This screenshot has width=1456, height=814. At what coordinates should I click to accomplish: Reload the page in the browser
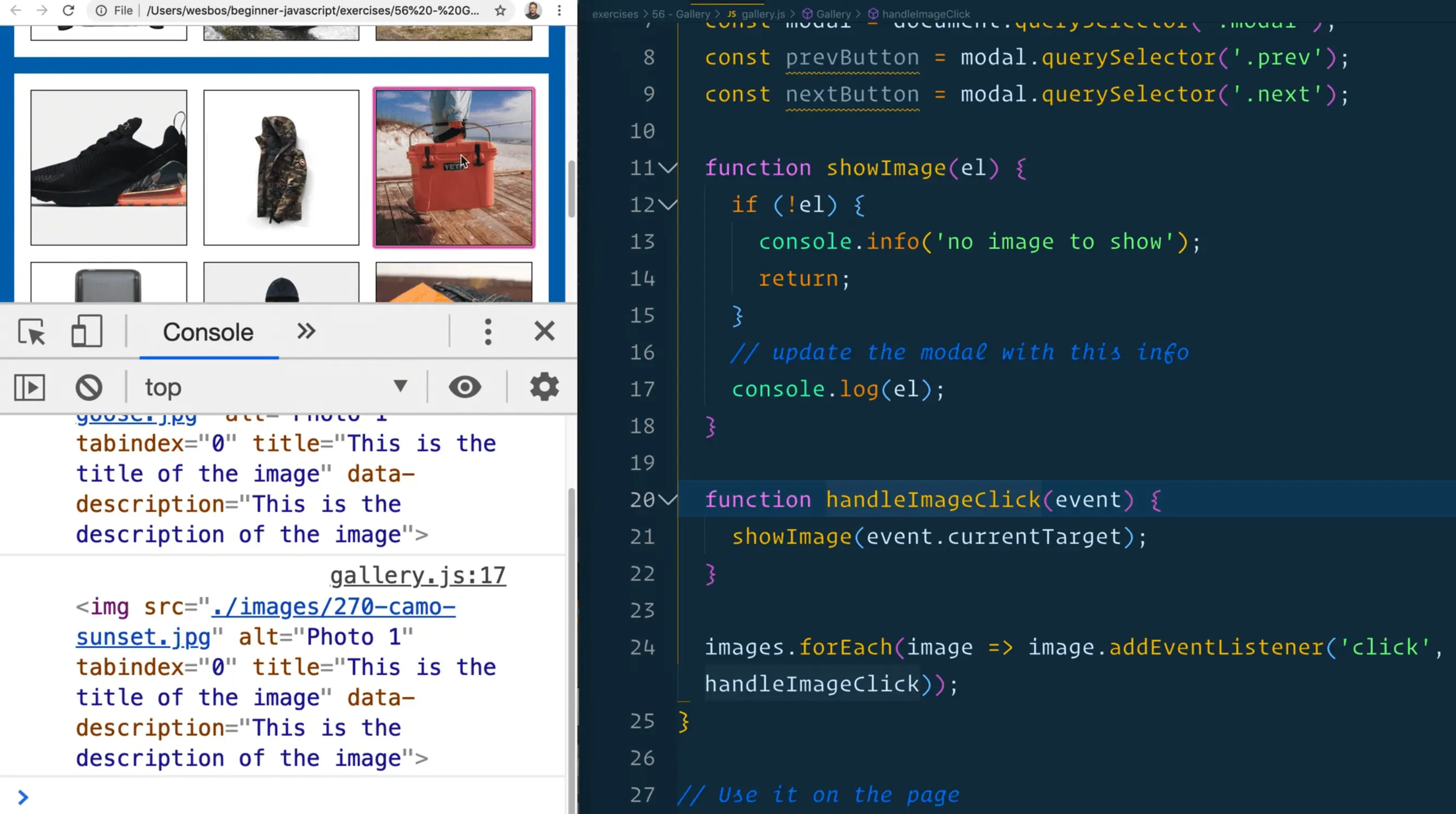tap(68, 10)
